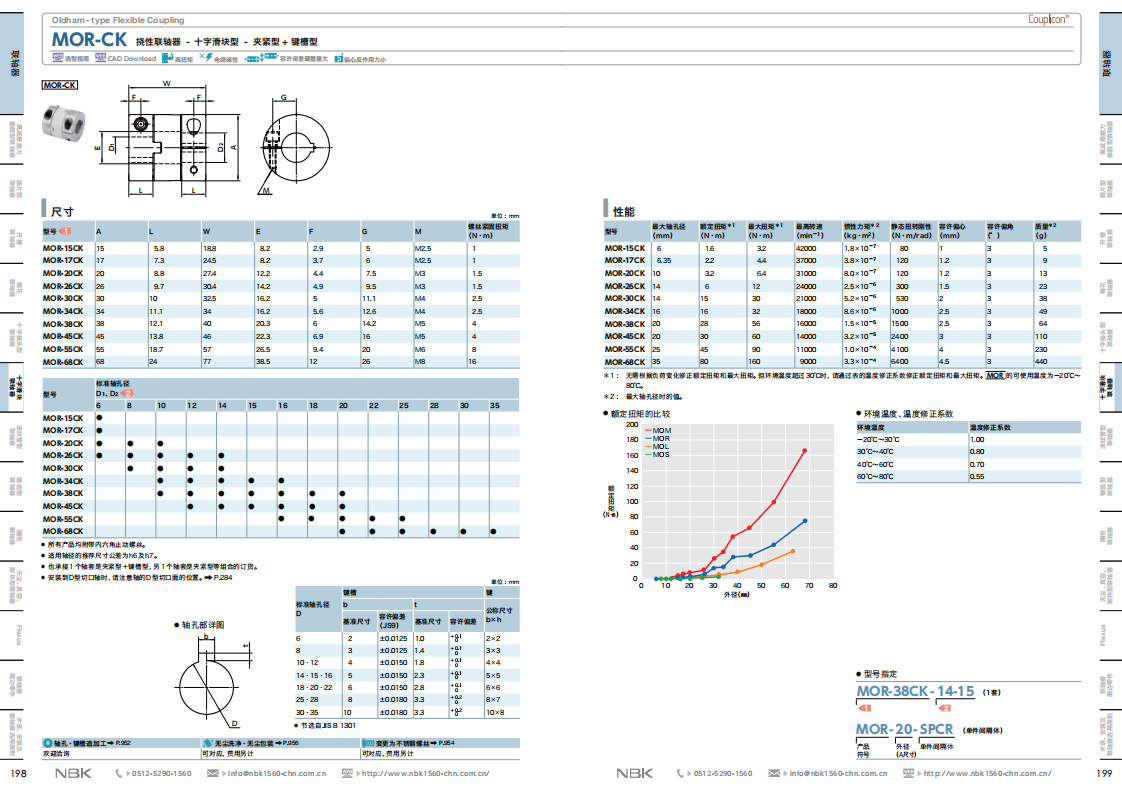Image resolution: width=1122 pixels, height=793 pixels.
Task: Click the 轴孔部详图 bore detail drawing
Action: 212,680
